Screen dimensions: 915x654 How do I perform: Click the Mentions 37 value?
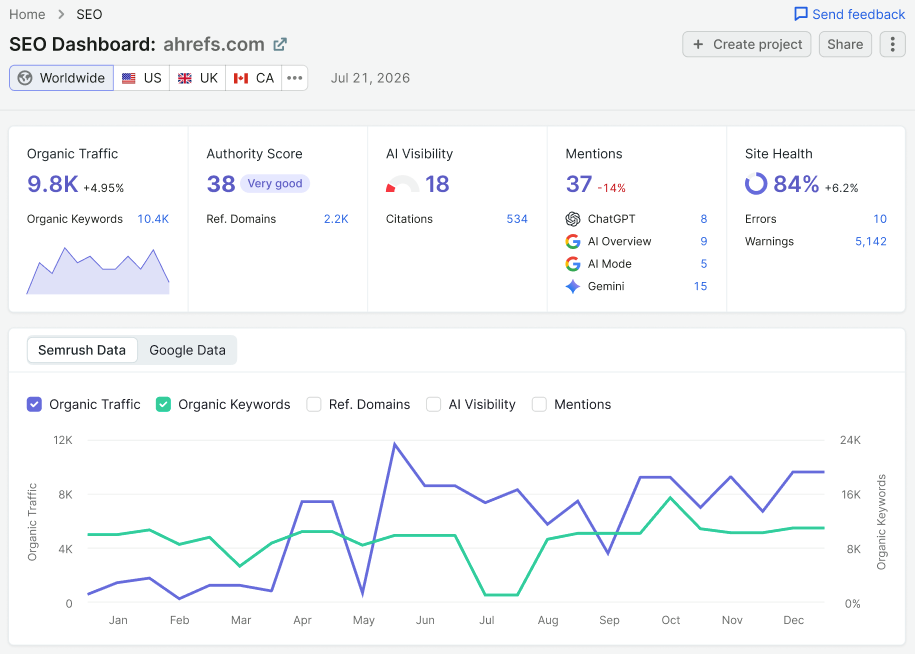click(x=579, y=184)
